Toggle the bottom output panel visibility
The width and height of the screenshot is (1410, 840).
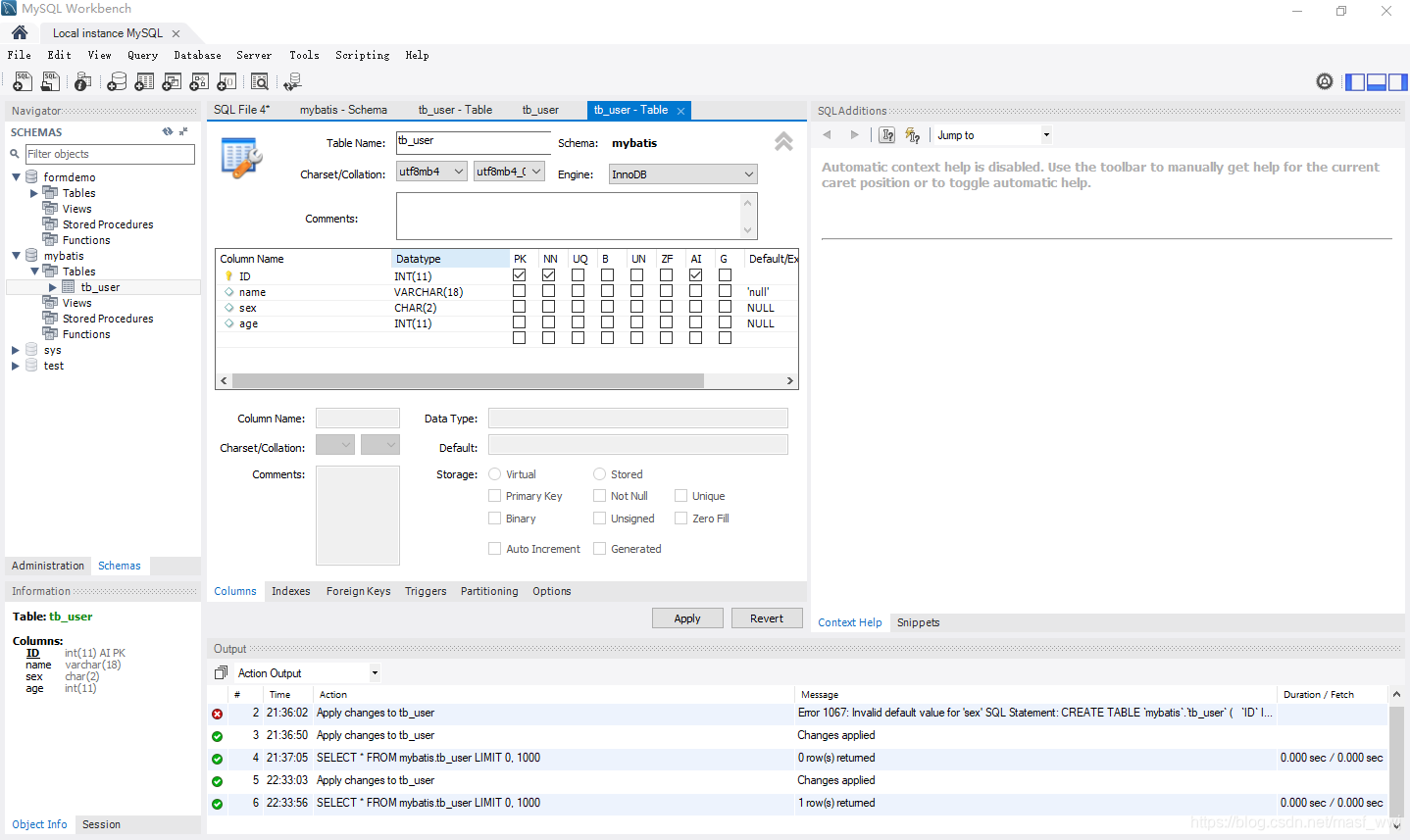point(1376,82)
